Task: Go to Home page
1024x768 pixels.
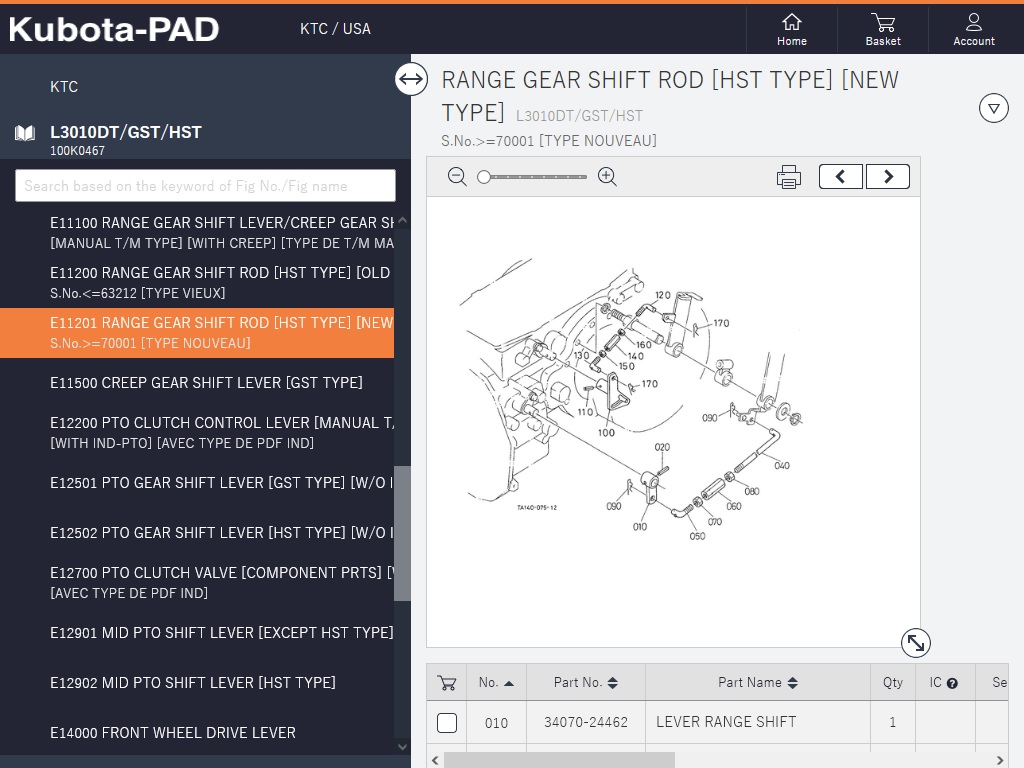Action: click(x=792, y=29)
